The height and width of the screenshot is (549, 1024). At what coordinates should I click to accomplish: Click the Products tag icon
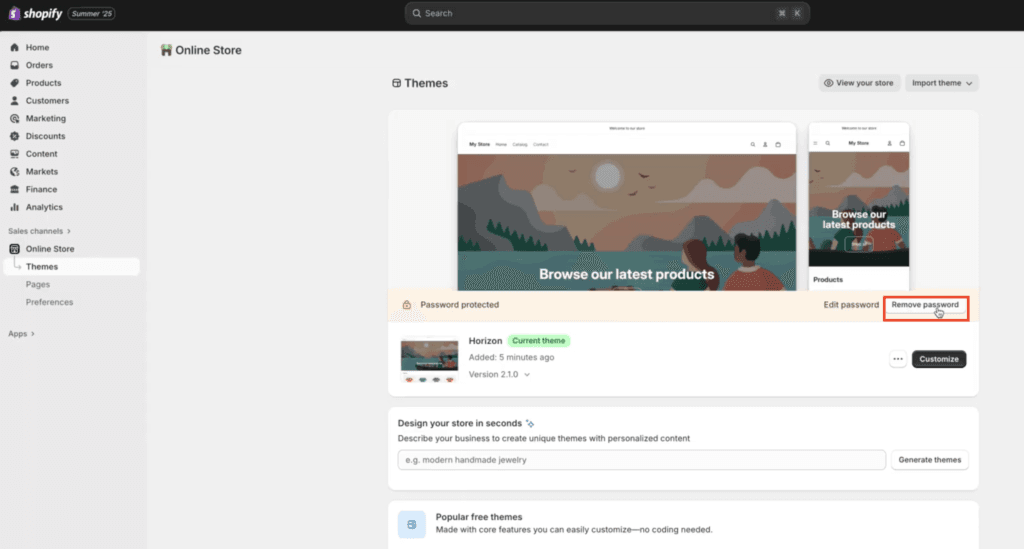14,83
